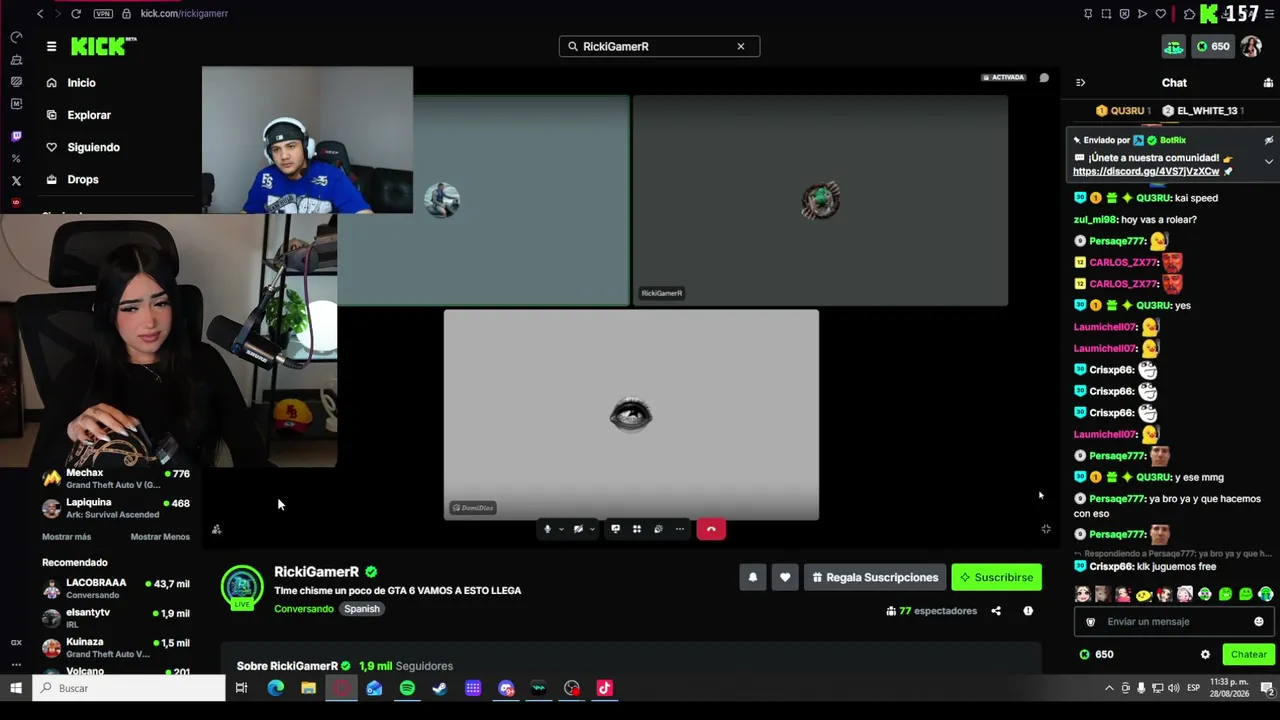The width and height of the screenshot is (1280, 720).
Task: Open Lapiquina channel in sidebar
Action: pos(116,508)
